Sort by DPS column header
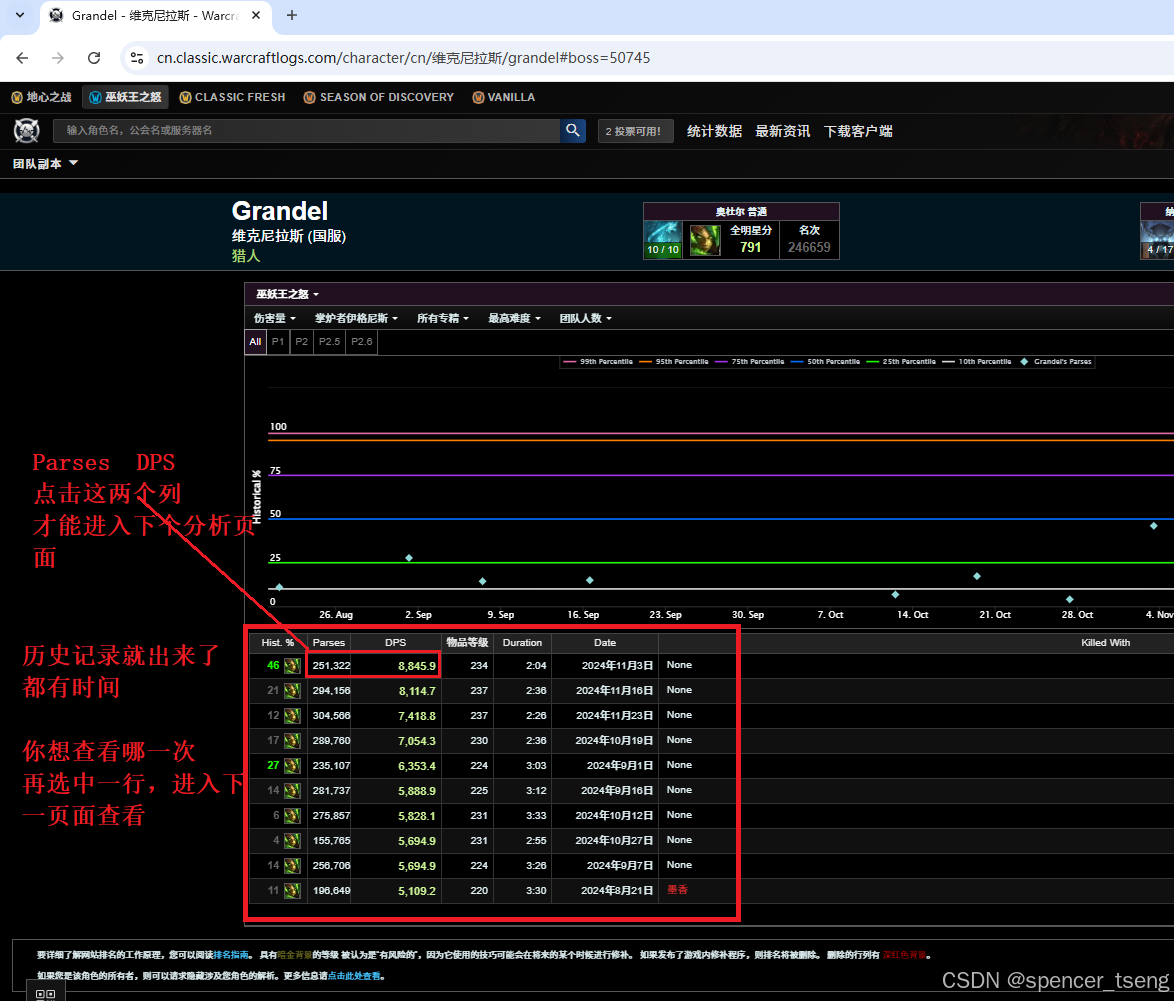Screen dimensions: 1174x1001 [x=395, y=642]
